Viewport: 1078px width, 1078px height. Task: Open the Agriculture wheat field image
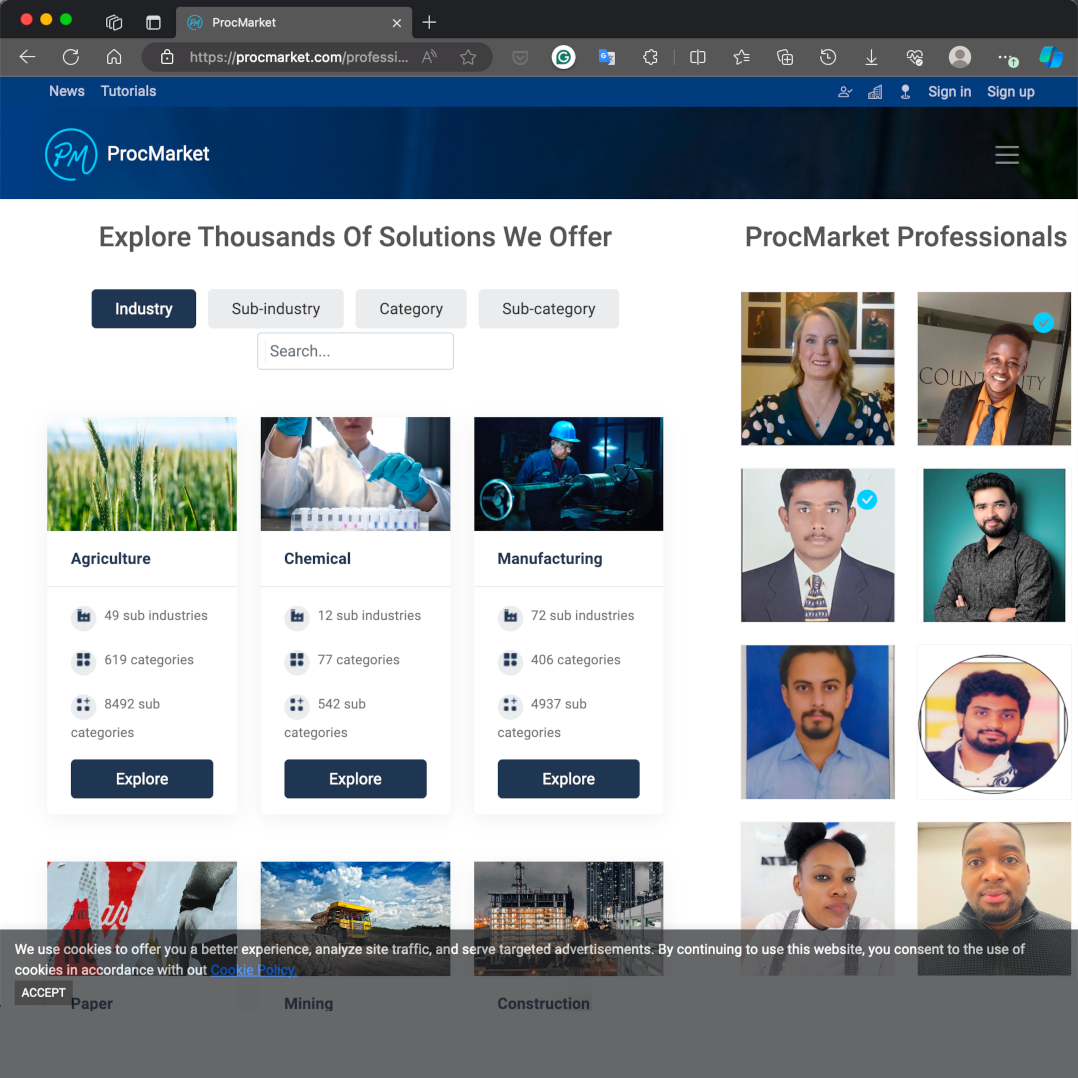click(142, 474)
